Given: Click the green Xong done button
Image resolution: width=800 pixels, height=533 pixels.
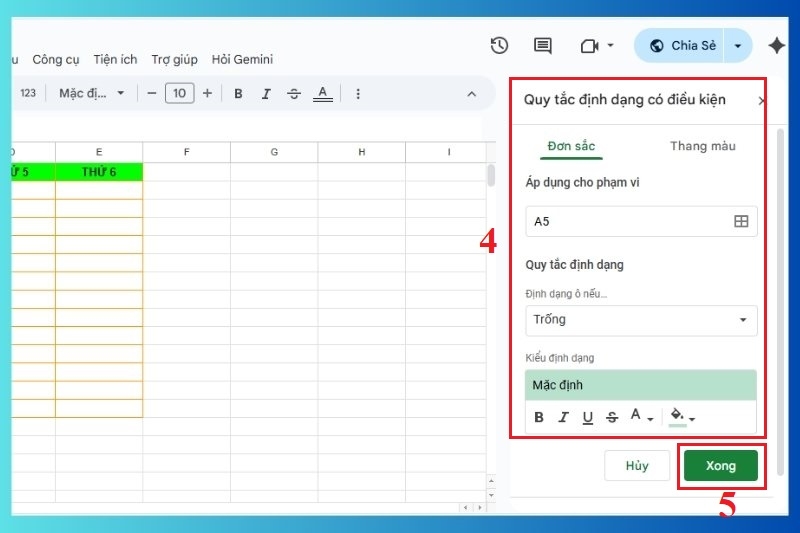Looking at the screenshot, I should [720, 466].
